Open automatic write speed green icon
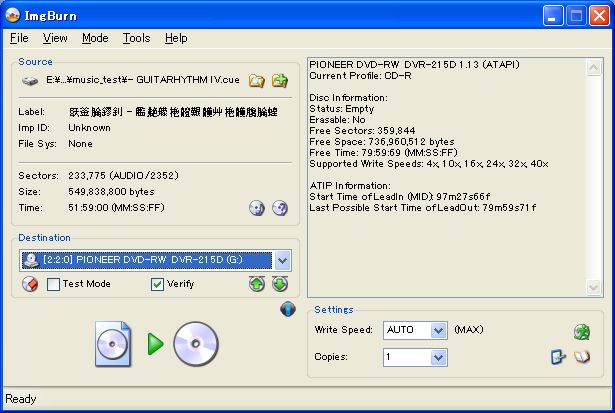 582,332
